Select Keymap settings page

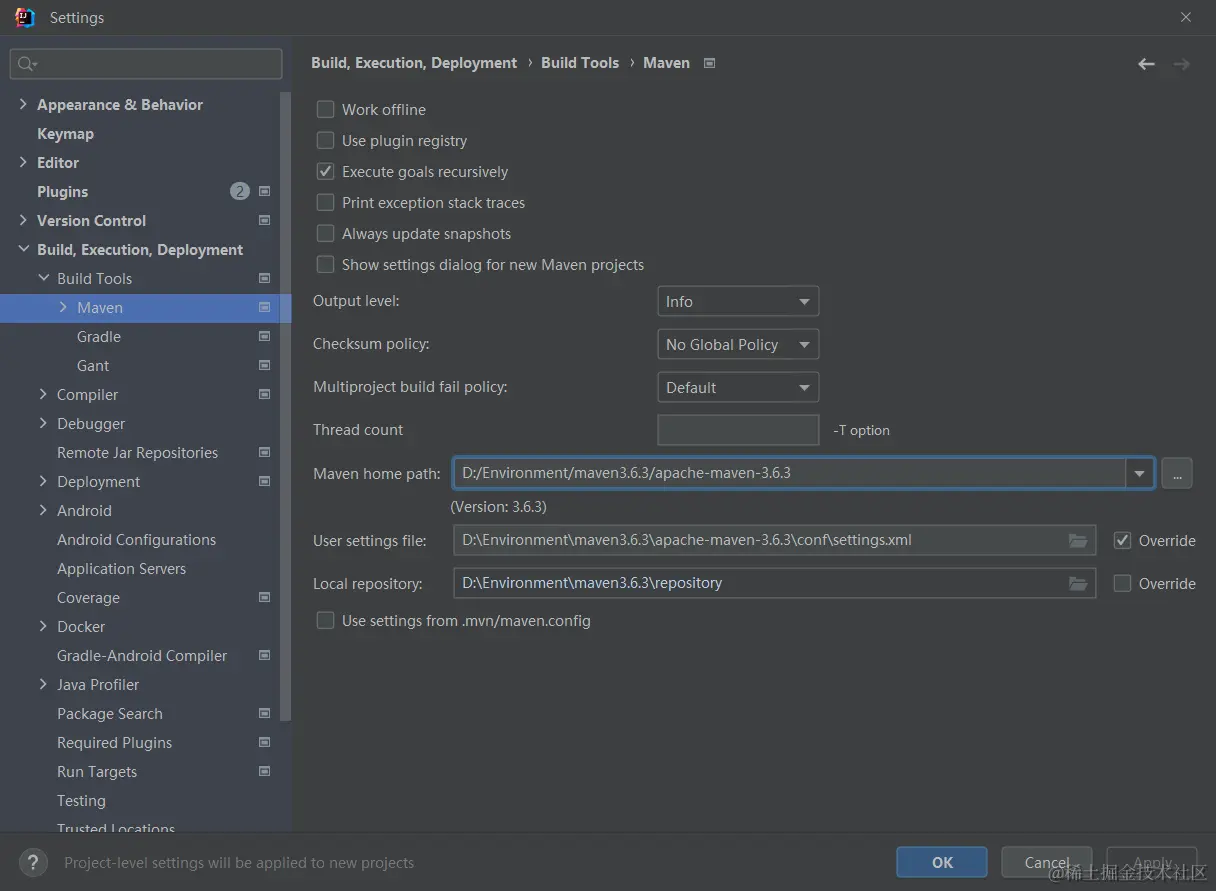click(x=65, y=133)
